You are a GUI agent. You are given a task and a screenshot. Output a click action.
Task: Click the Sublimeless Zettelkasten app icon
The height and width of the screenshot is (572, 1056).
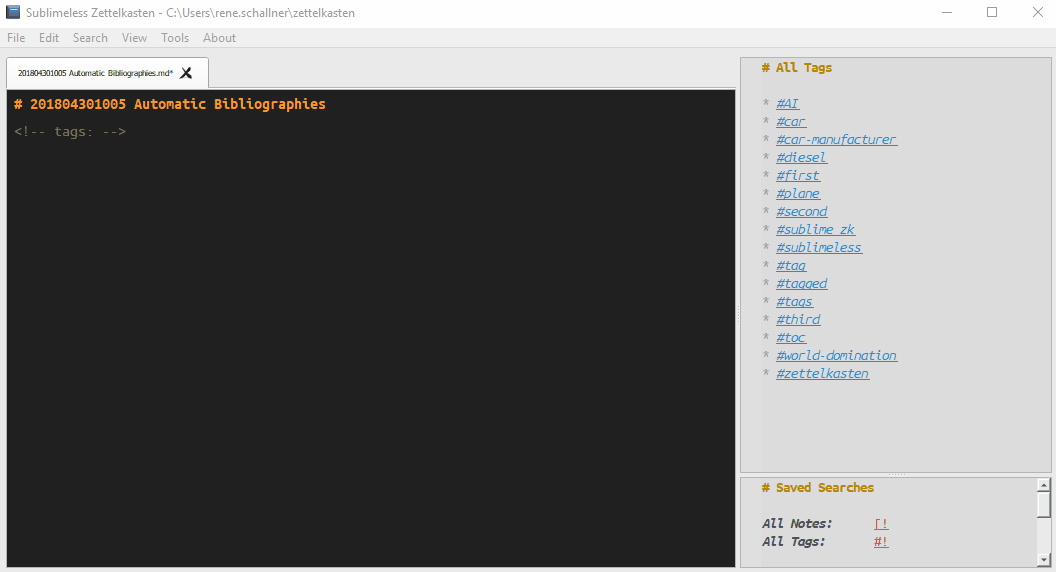(13, 12)
